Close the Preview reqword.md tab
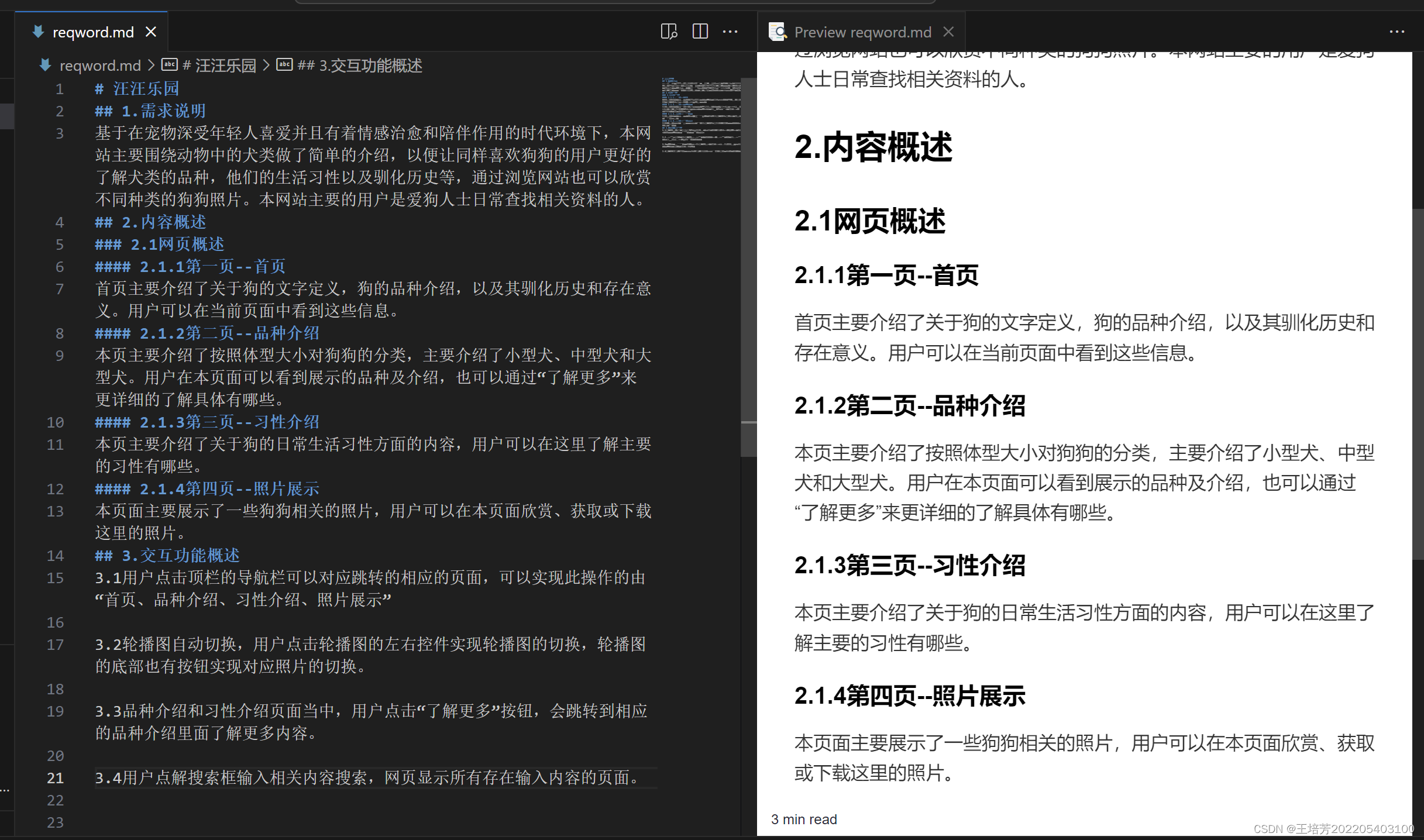 tap(948, 32)
